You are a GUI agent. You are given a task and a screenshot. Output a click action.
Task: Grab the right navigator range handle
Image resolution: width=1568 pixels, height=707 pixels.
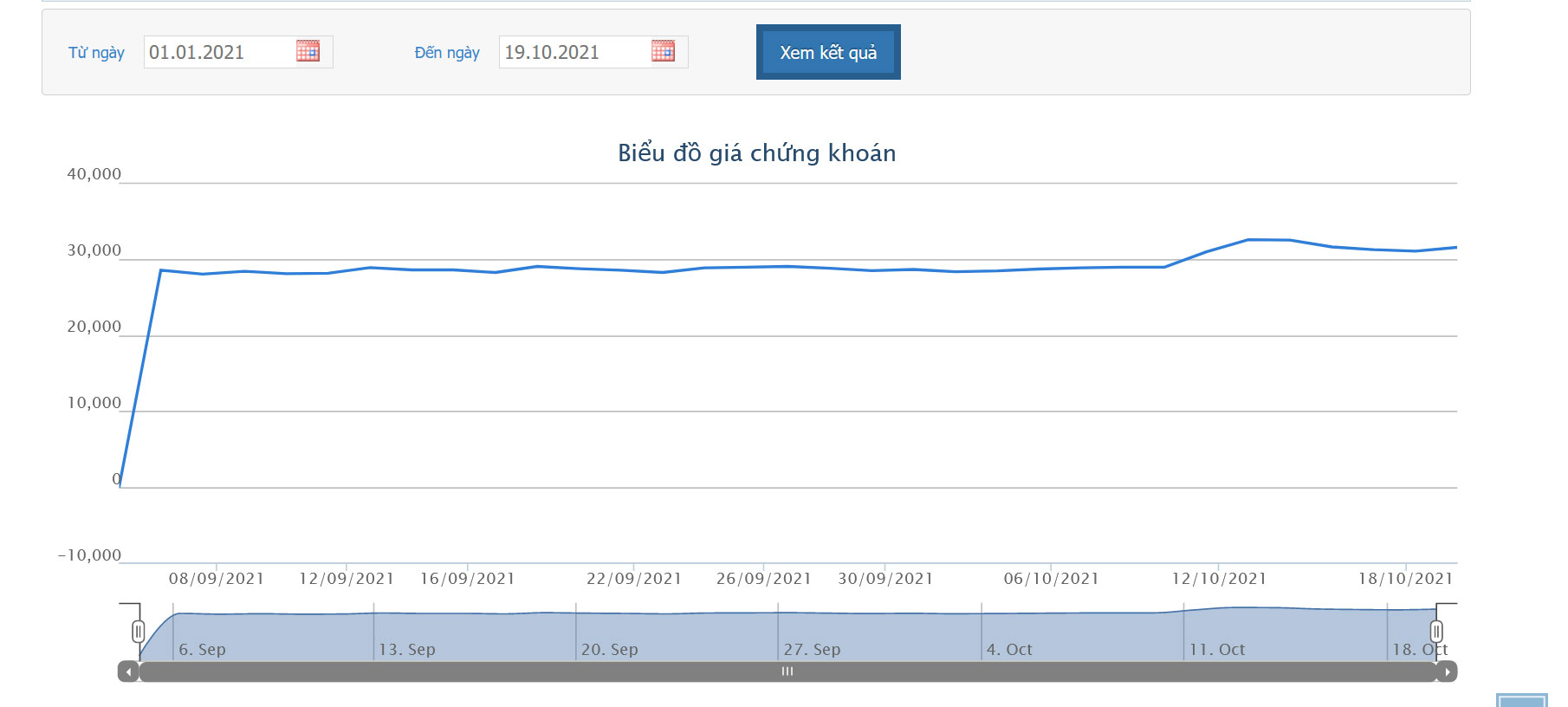[x=1436, y=632]
